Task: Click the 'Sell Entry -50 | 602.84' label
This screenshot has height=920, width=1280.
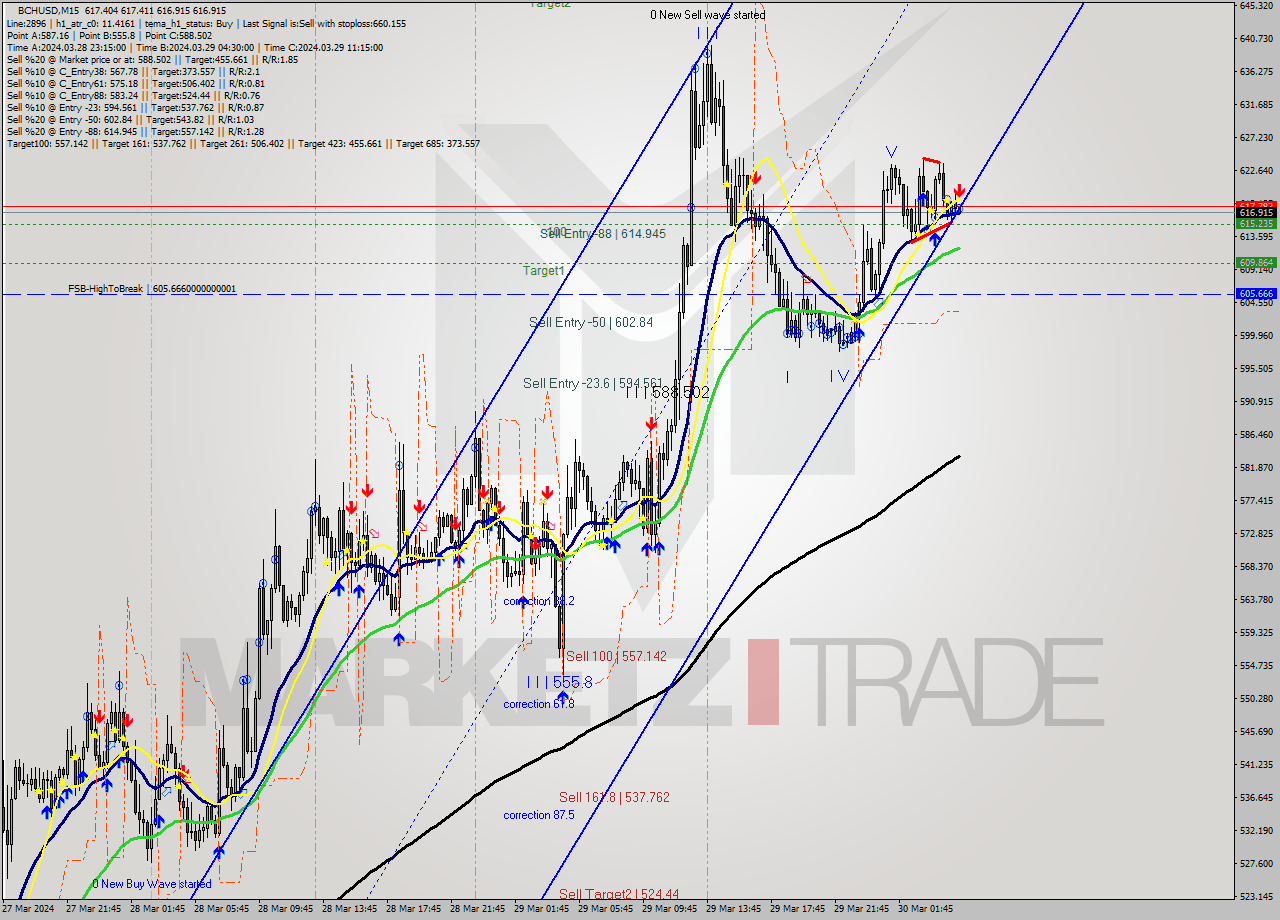Action: point(591,322)
